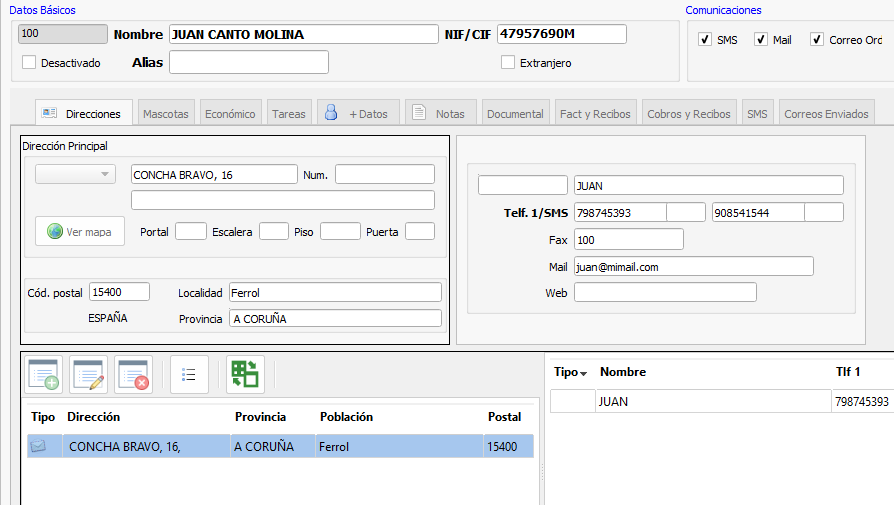Click the empty Web field
The width and height of the screenshot is (894, 505).
pos(665,292)
